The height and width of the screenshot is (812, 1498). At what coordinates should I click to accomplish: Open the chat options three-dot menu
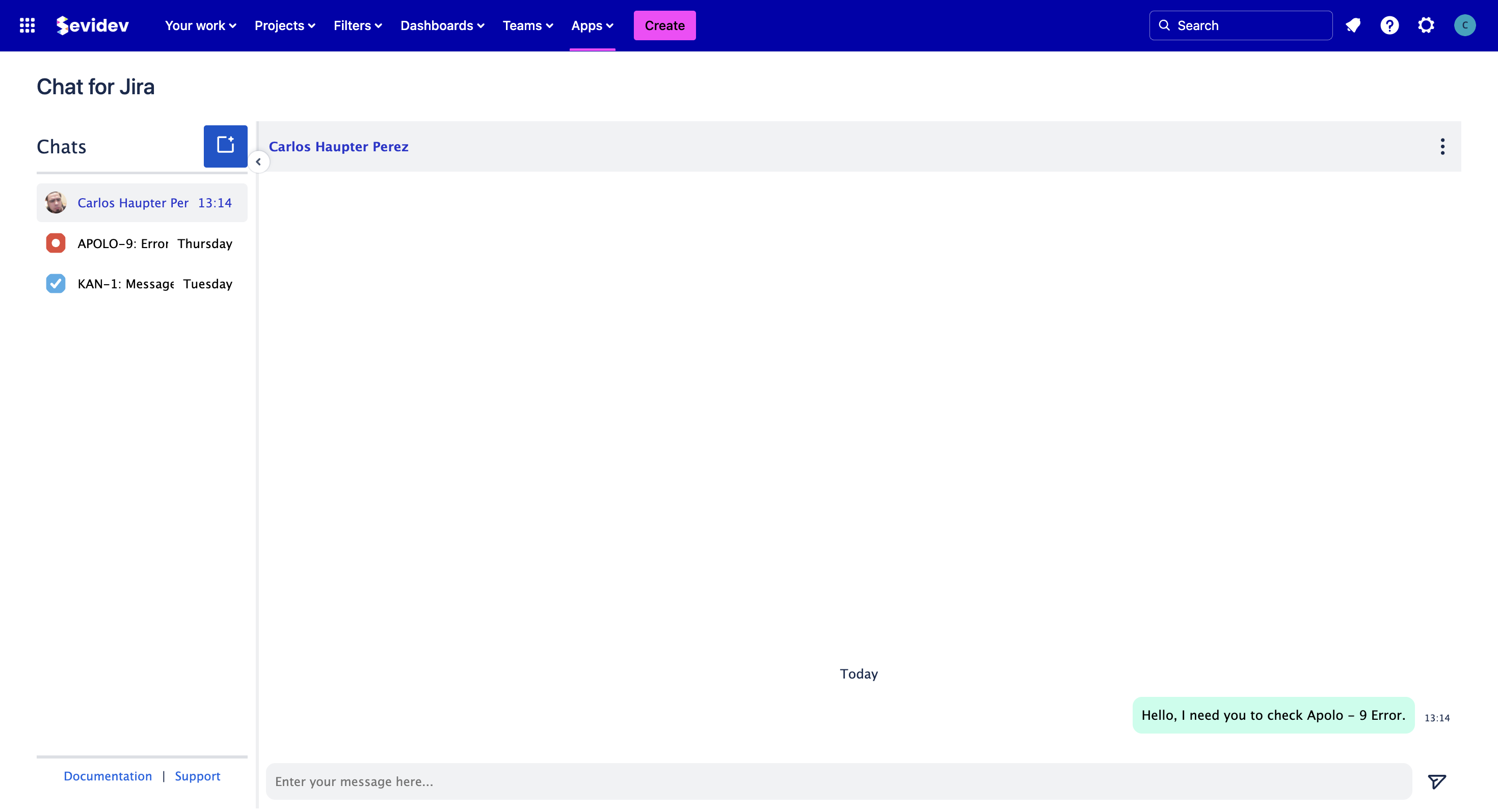pyautogui.click(x=1442, y=147)
